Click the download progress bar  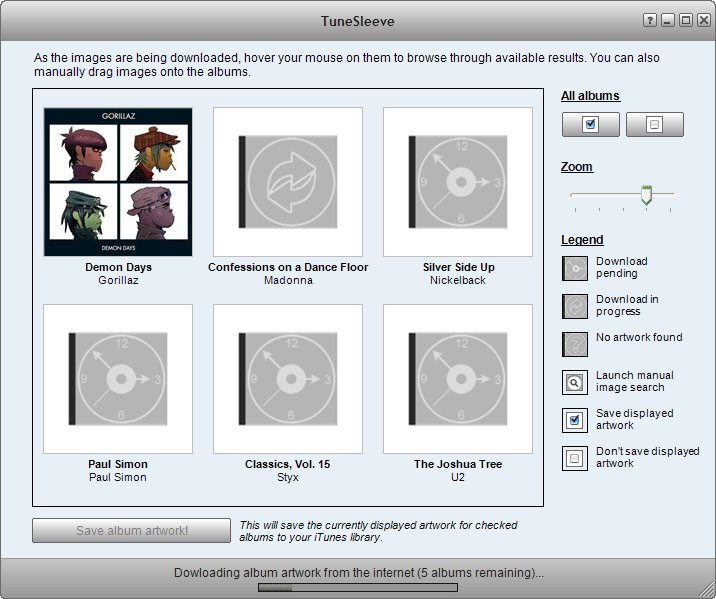click(x=358, y=587)
